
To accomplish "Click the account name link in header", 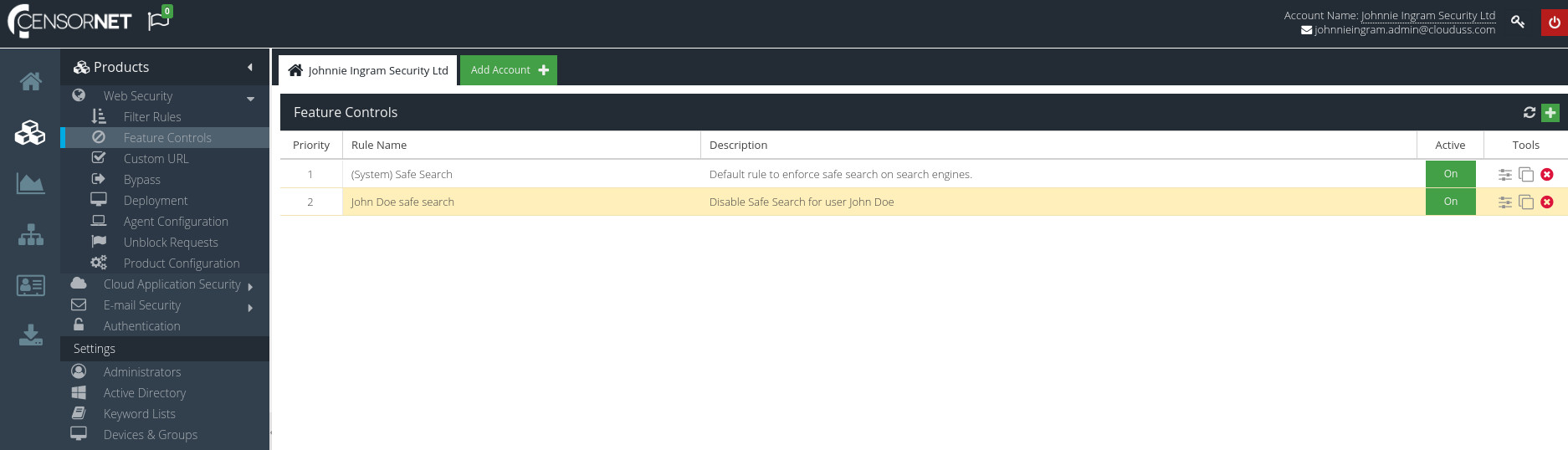I will 1428,15.
